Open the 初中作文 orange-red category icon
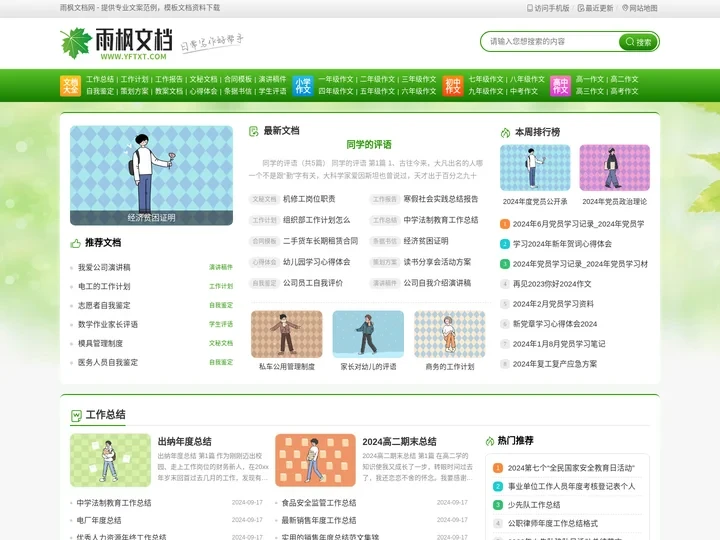Viewport: 720px width, 540px height. [x=453, y=85]
